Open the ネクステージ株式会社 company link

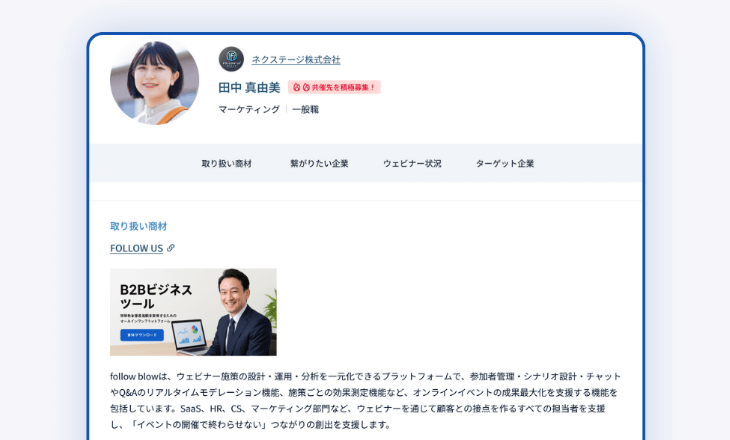coord(296,60)
